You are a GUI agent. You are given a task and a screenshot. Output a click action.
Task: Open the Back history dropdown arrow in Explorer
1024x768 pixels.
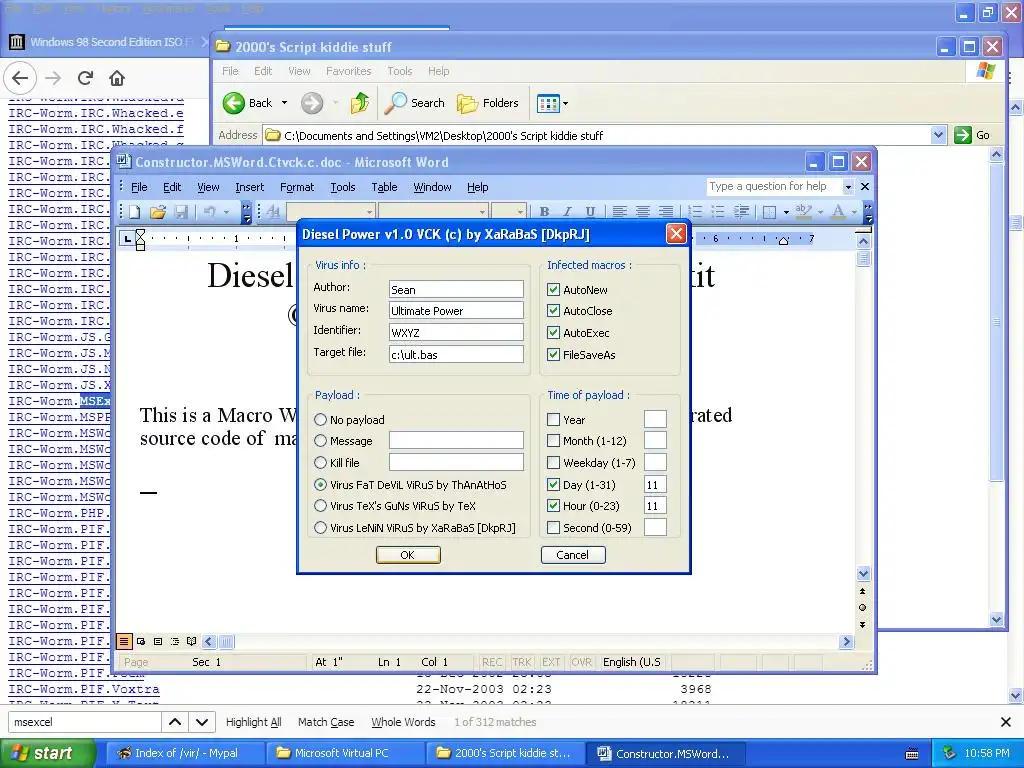284,103
